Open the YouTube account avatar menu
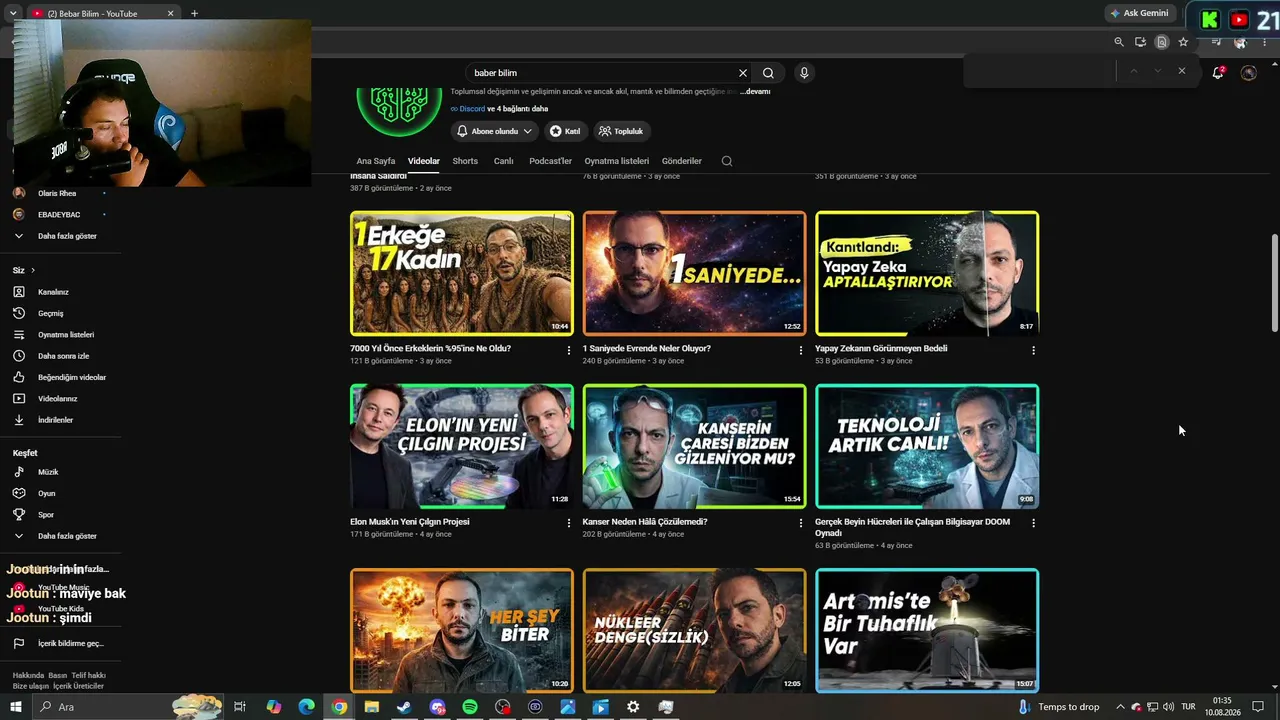 1248,73
